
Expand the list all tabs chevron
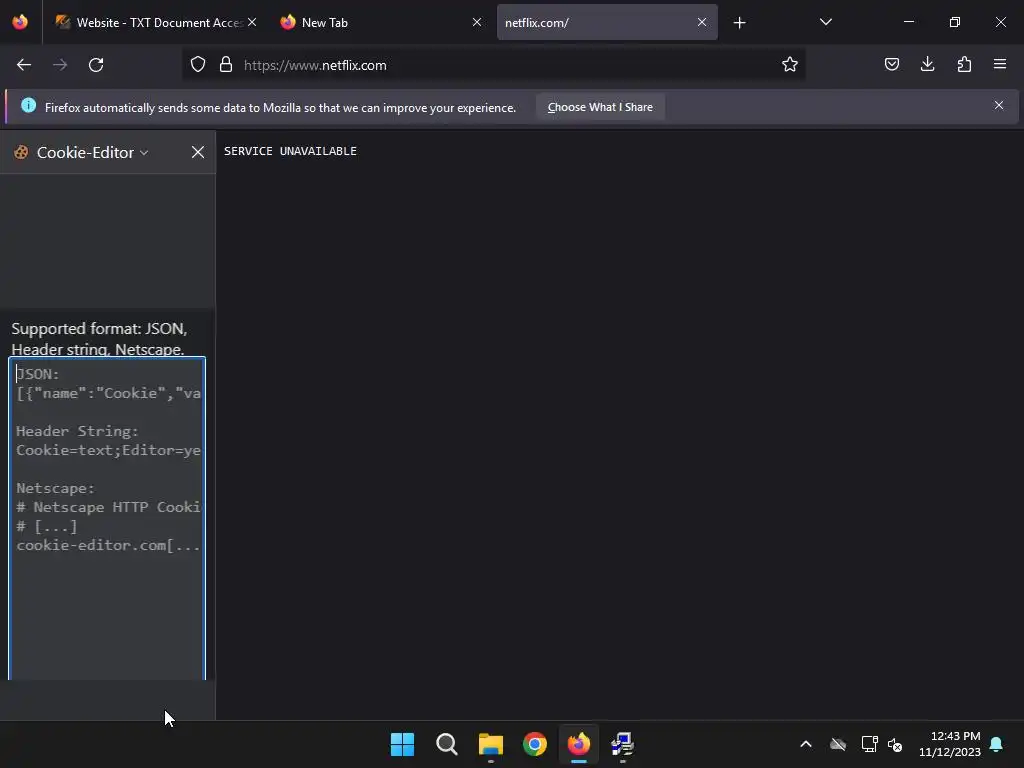825,22
